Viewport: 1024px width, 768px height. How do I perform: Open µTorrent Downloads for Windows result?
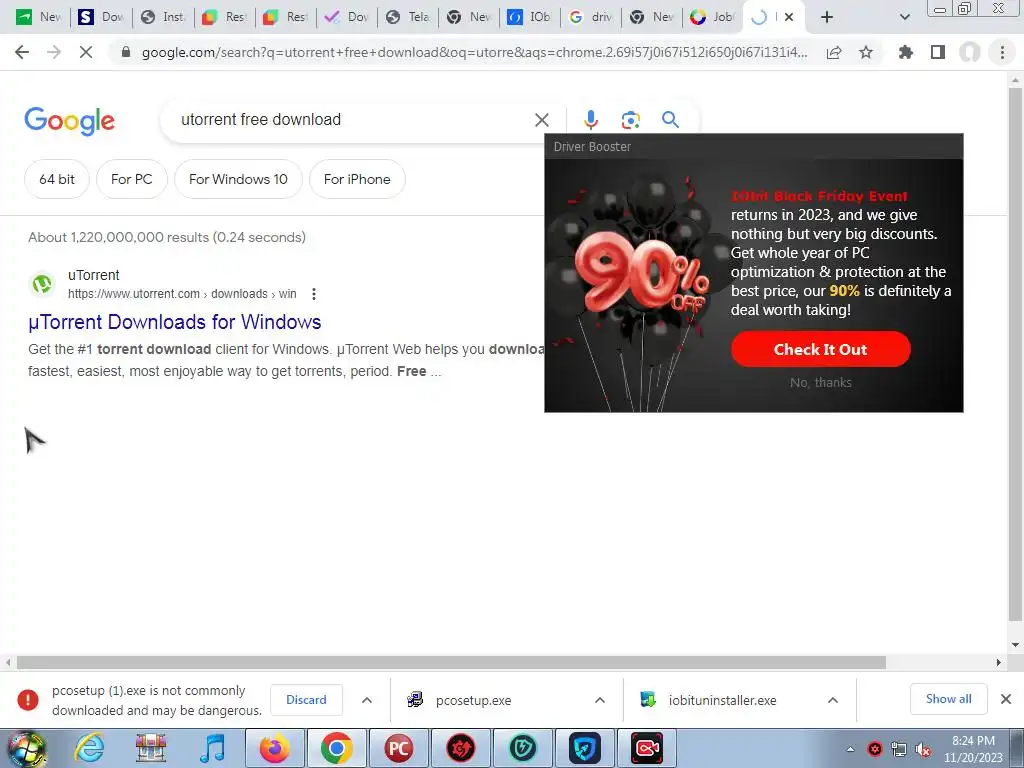174,322
